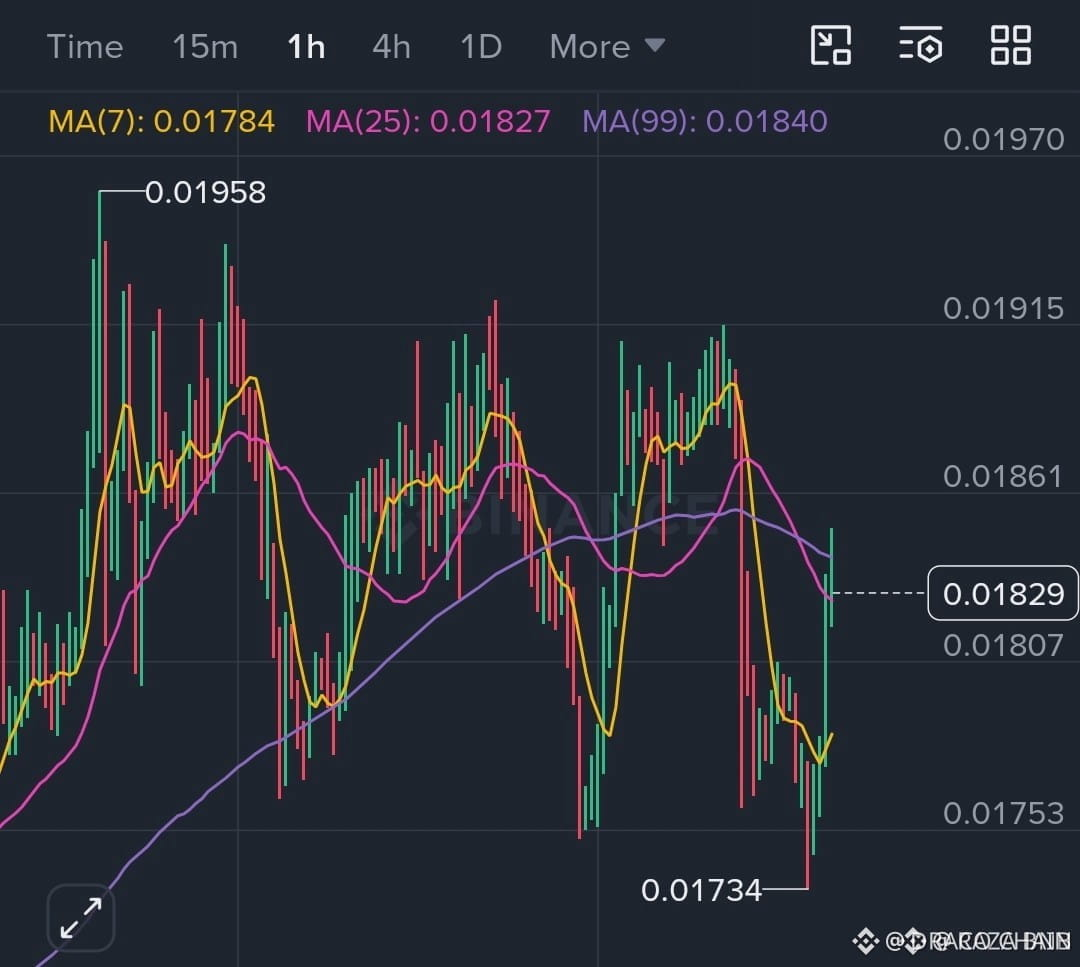Open the indicator settings icon

pyautogui.click(x=921, y=45)
